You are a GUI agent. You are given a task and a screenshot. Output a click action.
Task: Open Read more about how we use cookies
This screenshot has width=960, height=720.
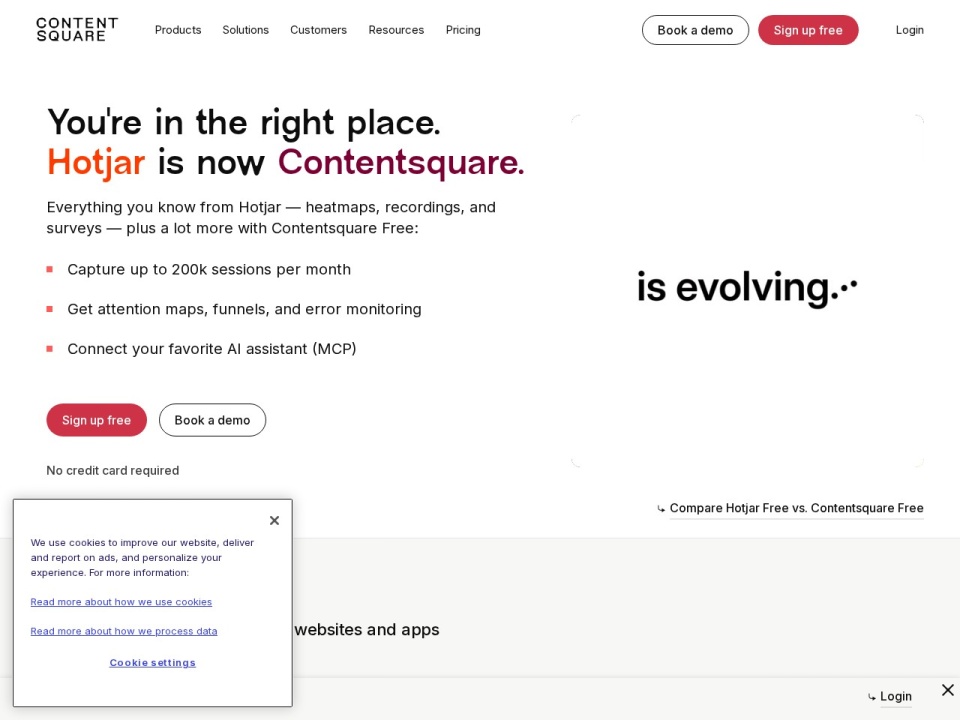[121, 602]
